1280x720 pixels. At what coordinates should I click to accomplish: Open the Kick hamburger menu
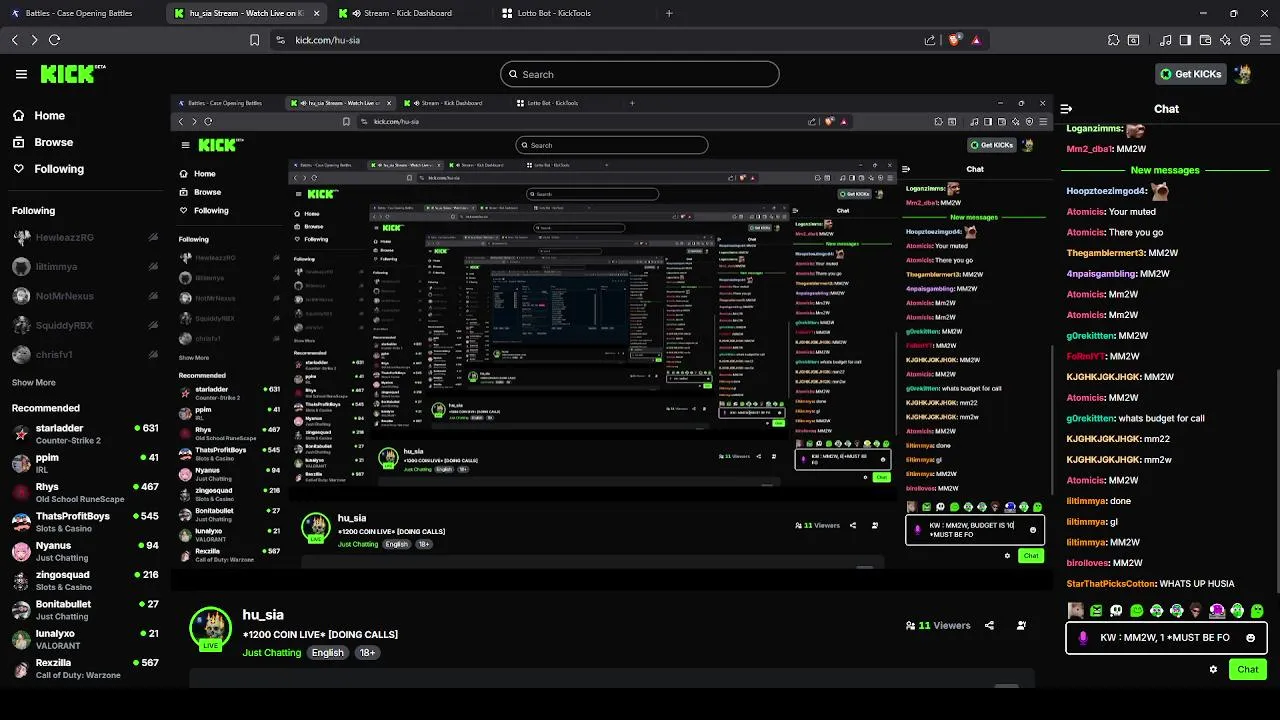21,74
